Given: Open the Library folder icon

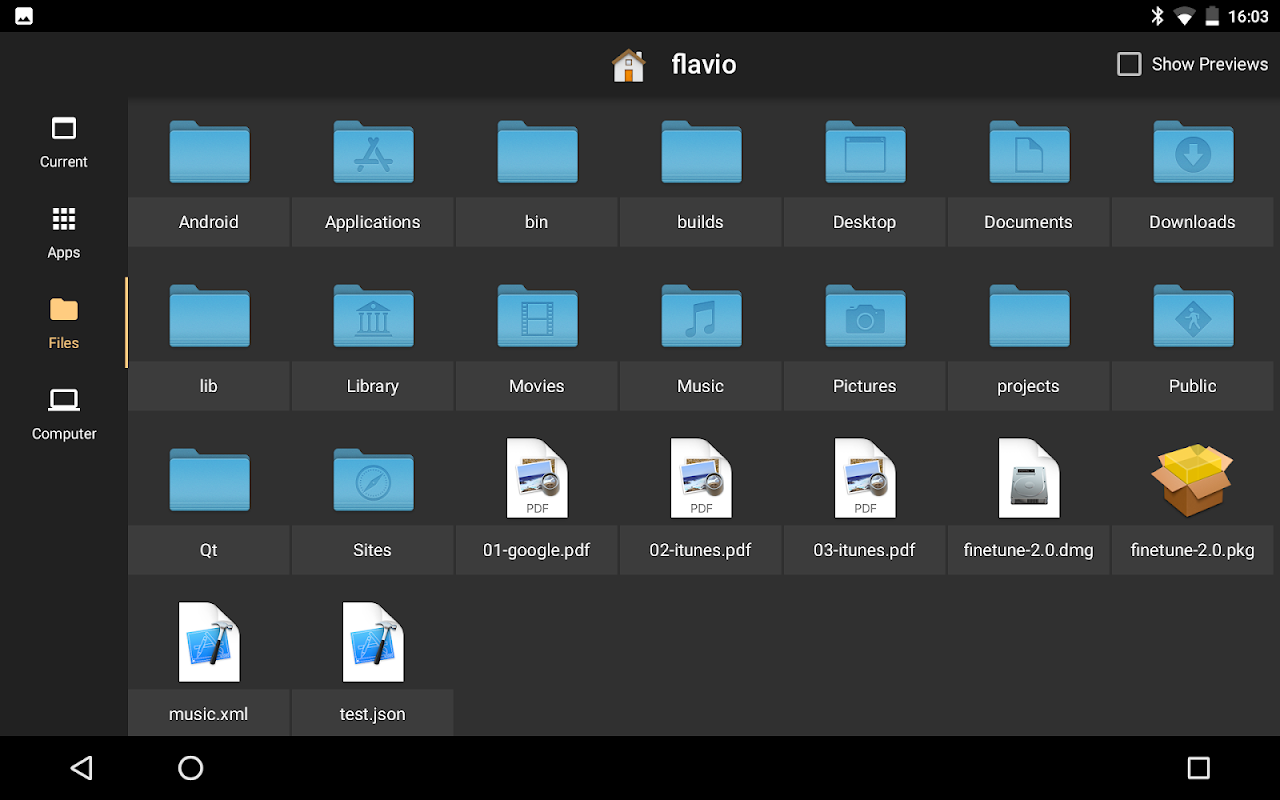Looking at the screenshot, I should coord(373,316).
